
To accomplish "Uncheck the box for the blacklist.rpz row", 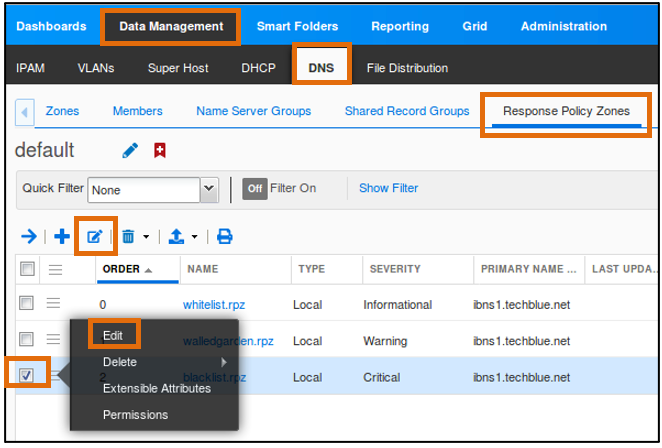I will click(26, 375).
